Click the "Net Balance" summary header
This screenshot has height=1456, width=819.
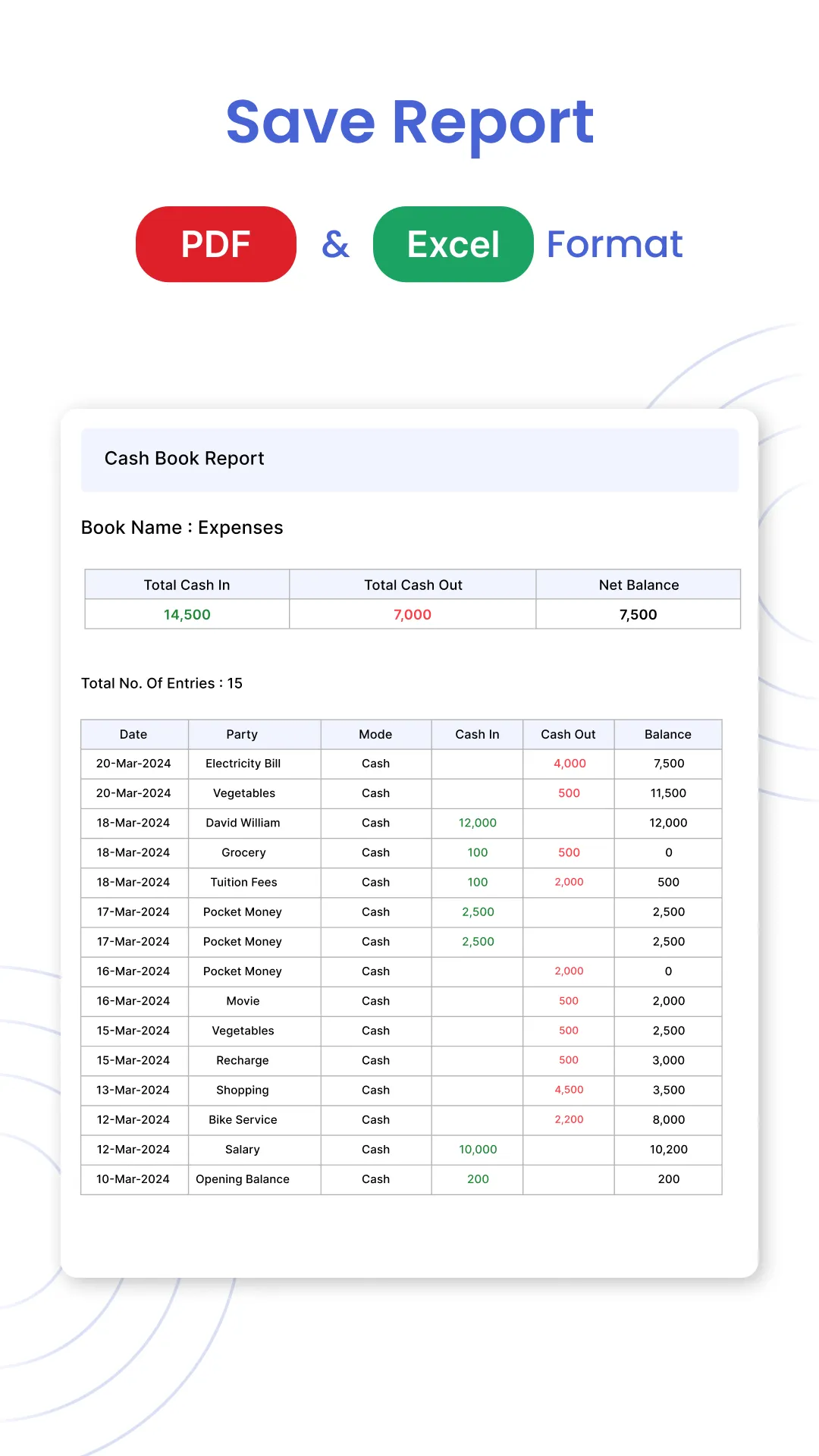[639, 585]
